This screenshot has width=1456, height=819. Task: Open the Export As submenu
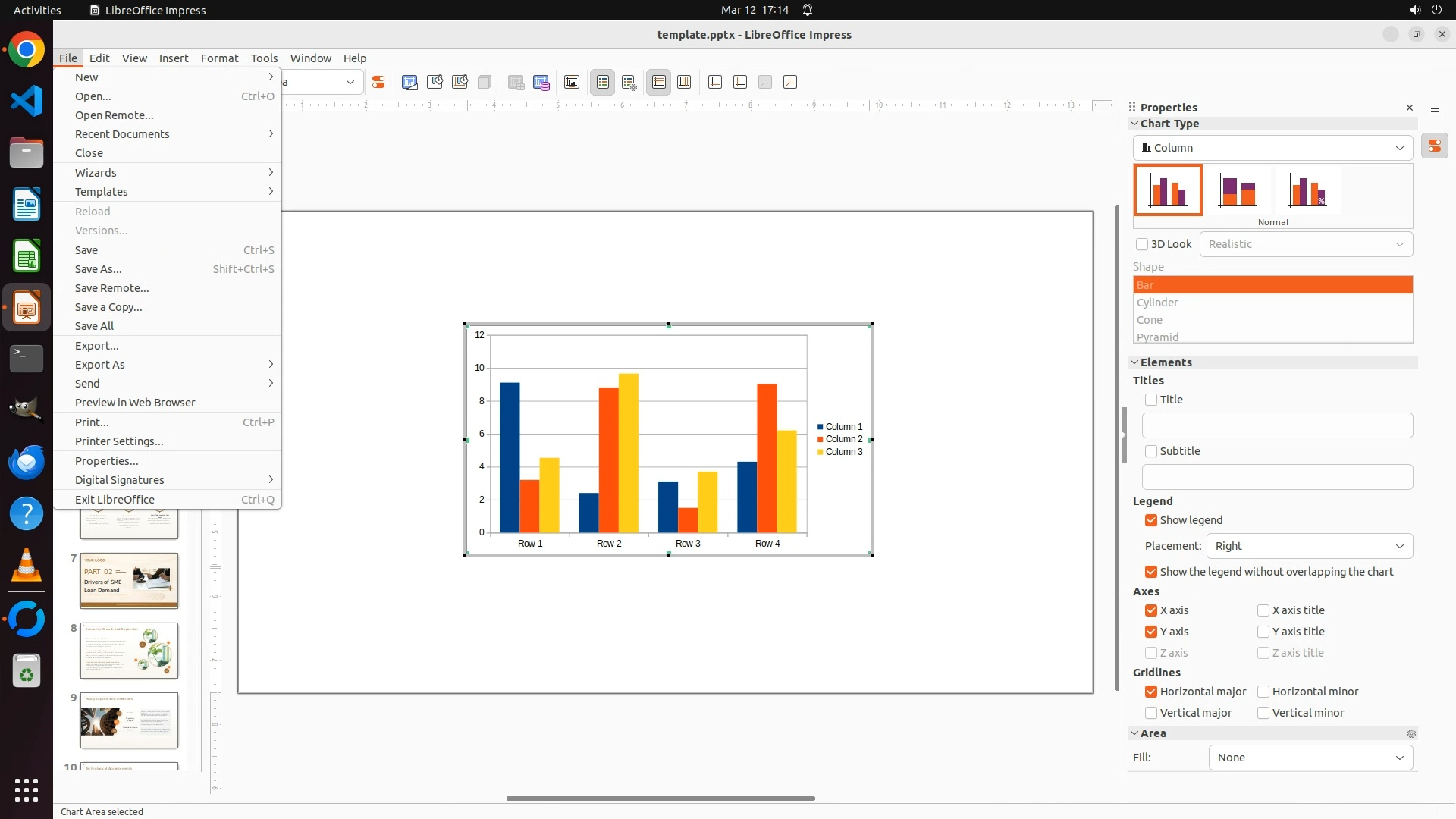(x=100, y=365)
